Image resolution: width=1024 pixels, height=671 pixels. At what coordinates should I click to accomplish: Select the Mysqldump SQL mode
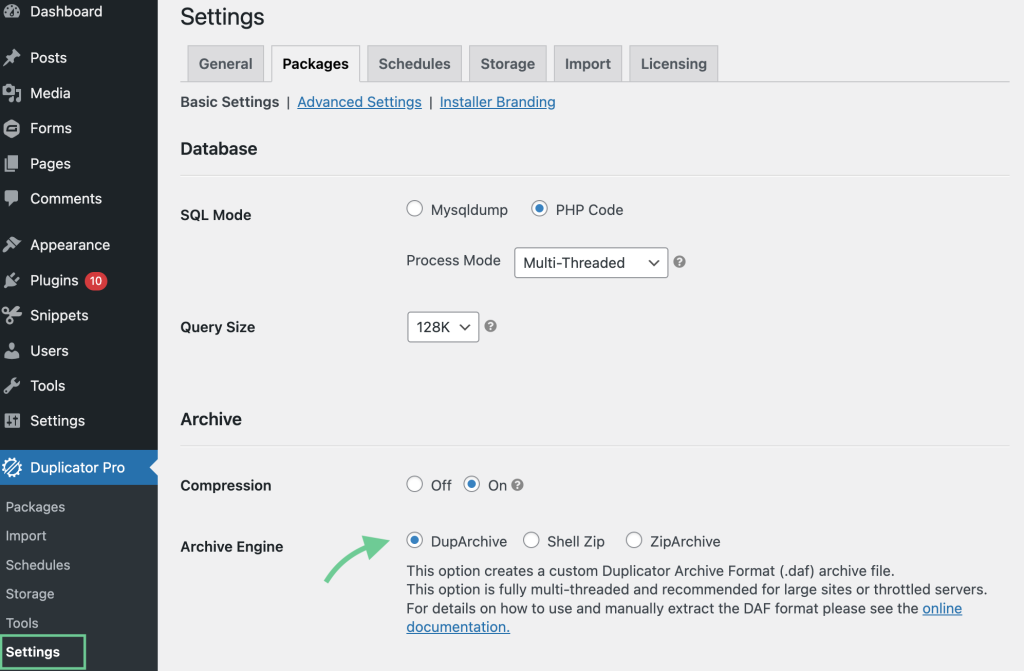point(415,209)
